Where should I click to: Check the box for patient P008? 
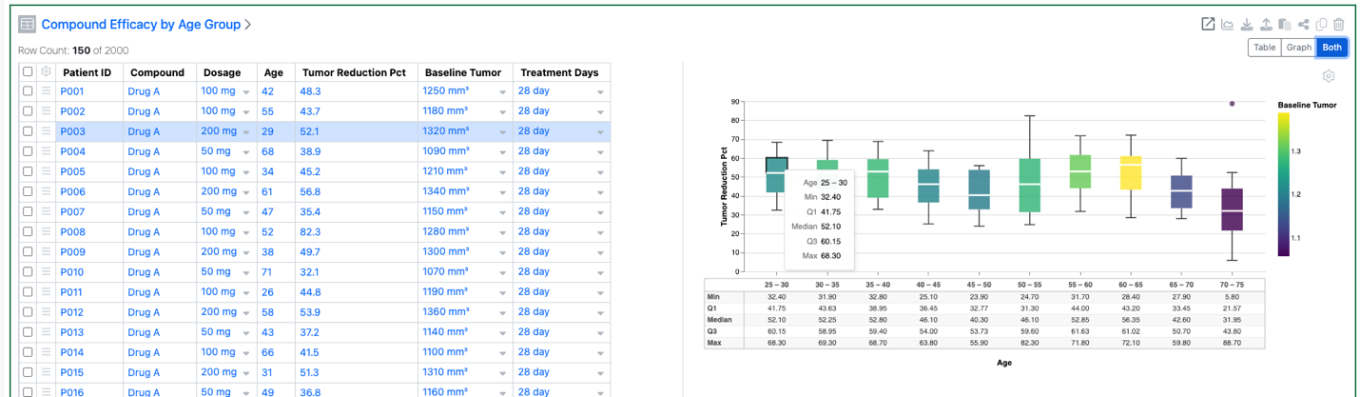[x=28, y=232]
